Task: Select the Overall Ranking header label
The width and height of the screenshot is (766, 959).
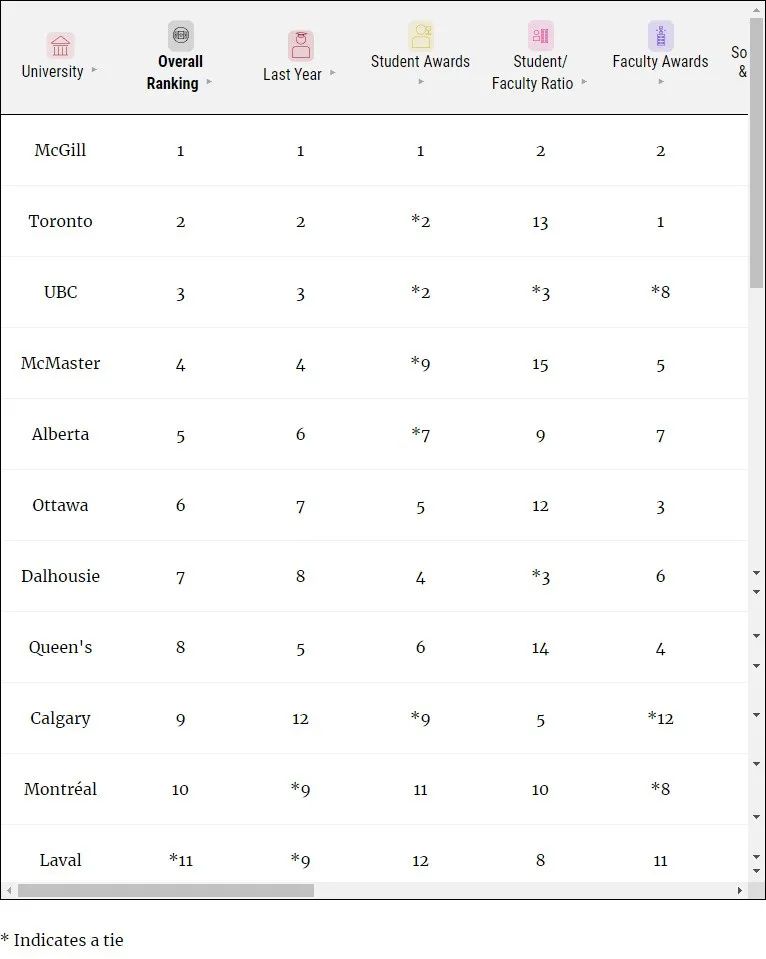Action: [x=174, y=72]
